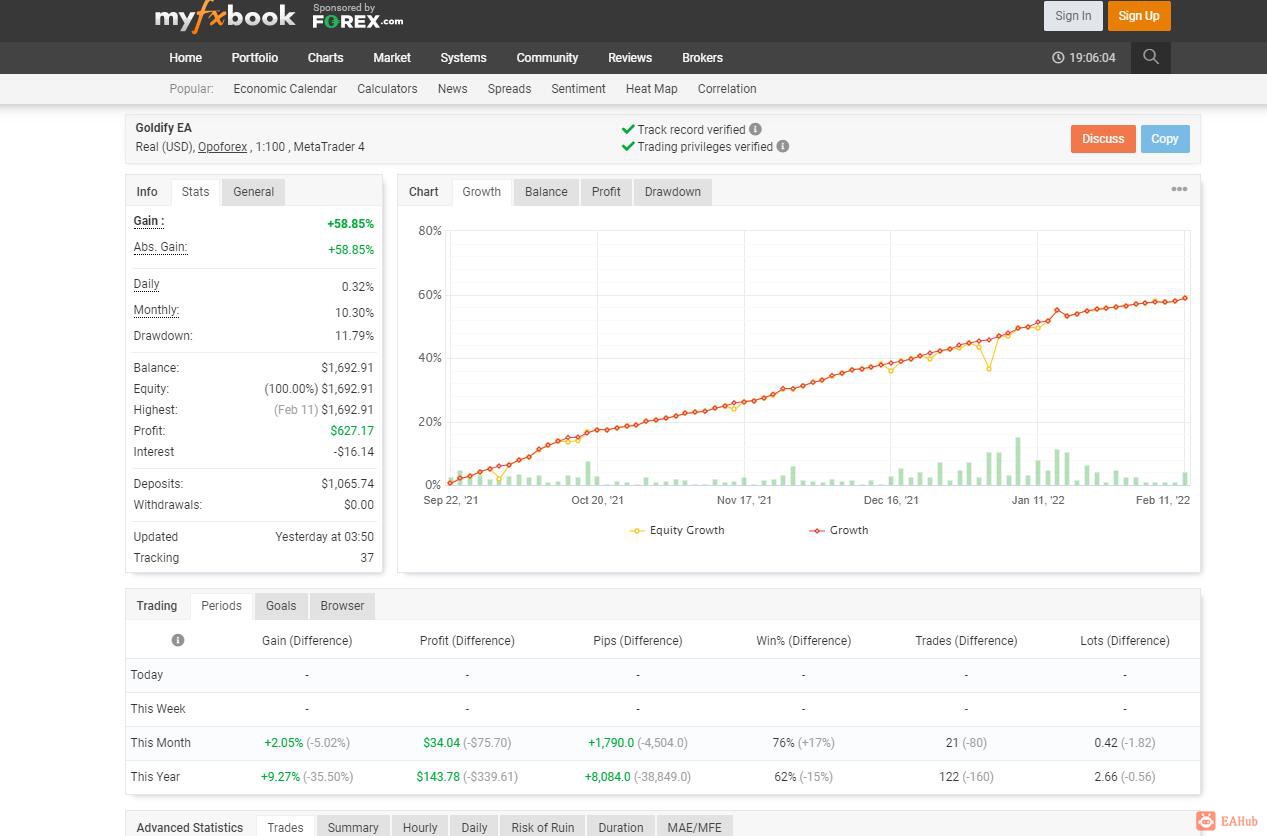Viewport: 1267px width, 836px height.
Task: Click the orange Discuss button
Action: pyautogui.click(x=1103, y=139)
